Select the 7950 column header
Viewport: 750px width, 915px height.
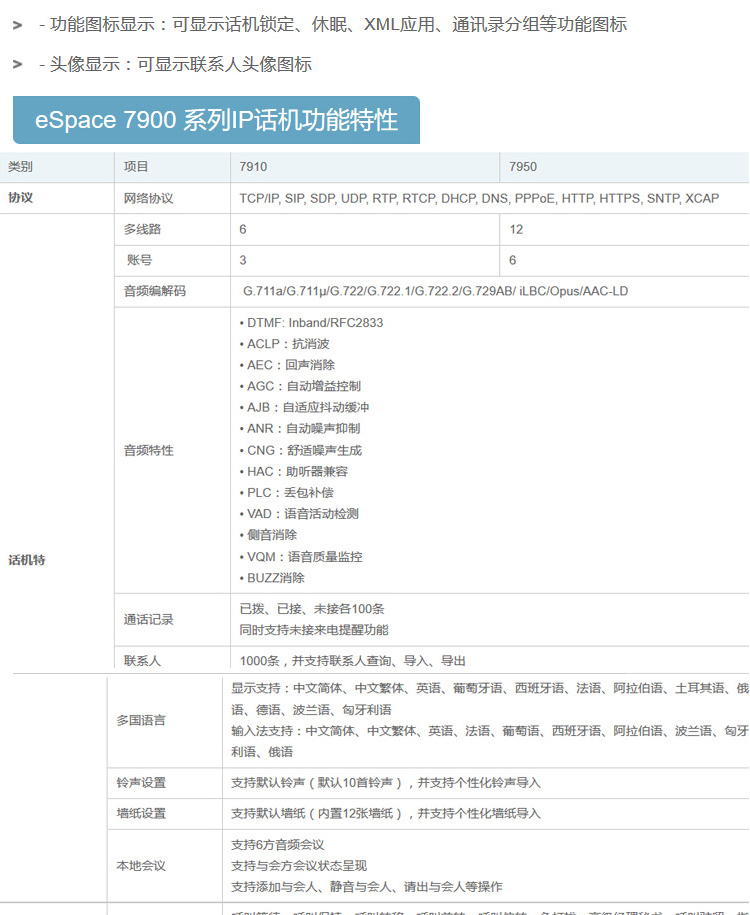[x=523, y=167]
